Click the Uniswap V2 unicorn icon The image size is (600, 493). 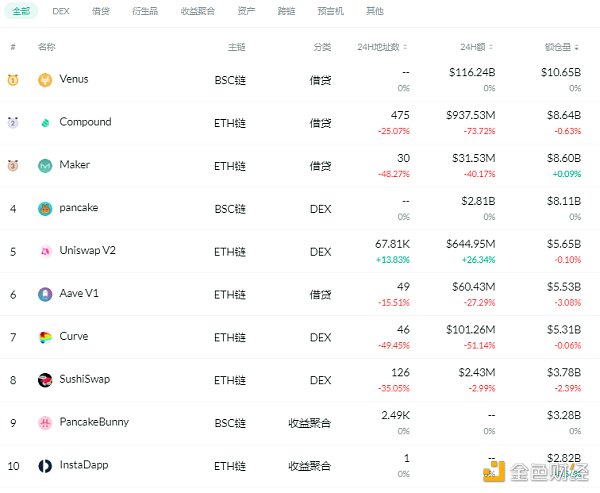45,251
